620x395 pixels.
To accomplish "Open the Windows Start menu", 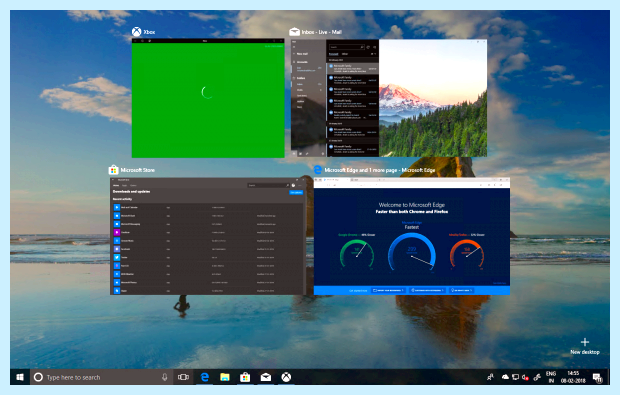I will [20, 377].
